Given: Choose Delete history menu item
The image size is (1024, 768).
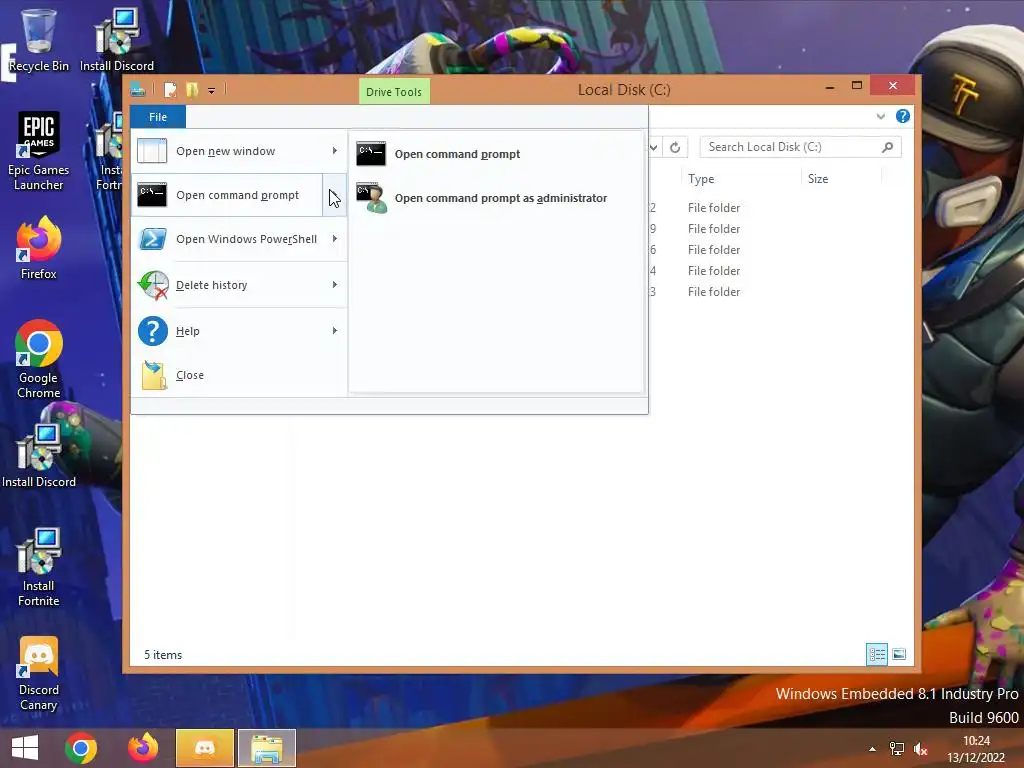Looking at the screenshot, I should (226, 285).
